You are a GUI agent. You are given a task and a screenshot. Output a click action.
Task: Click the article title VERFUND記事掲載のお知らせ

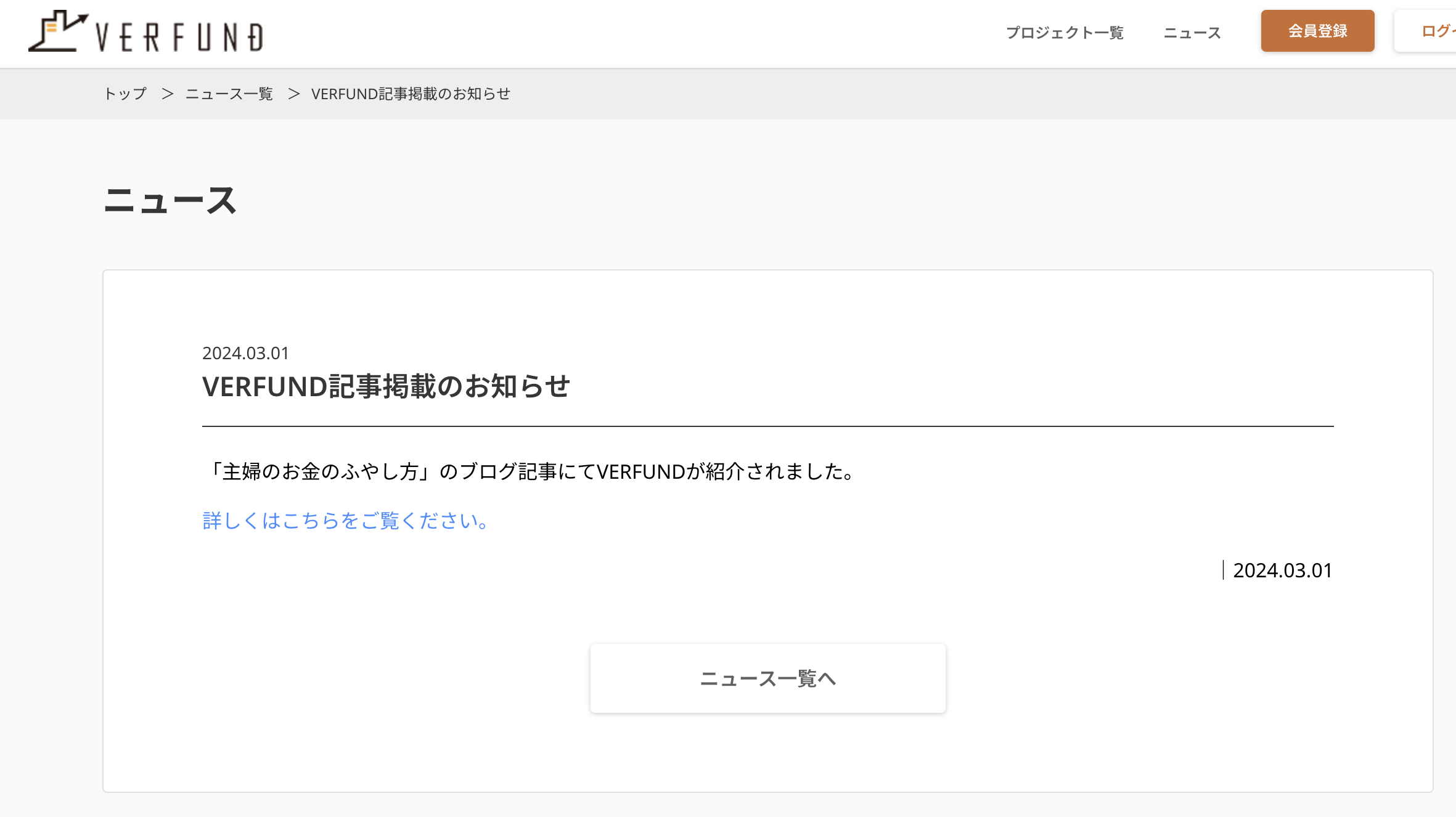click(x=386, y=386)
